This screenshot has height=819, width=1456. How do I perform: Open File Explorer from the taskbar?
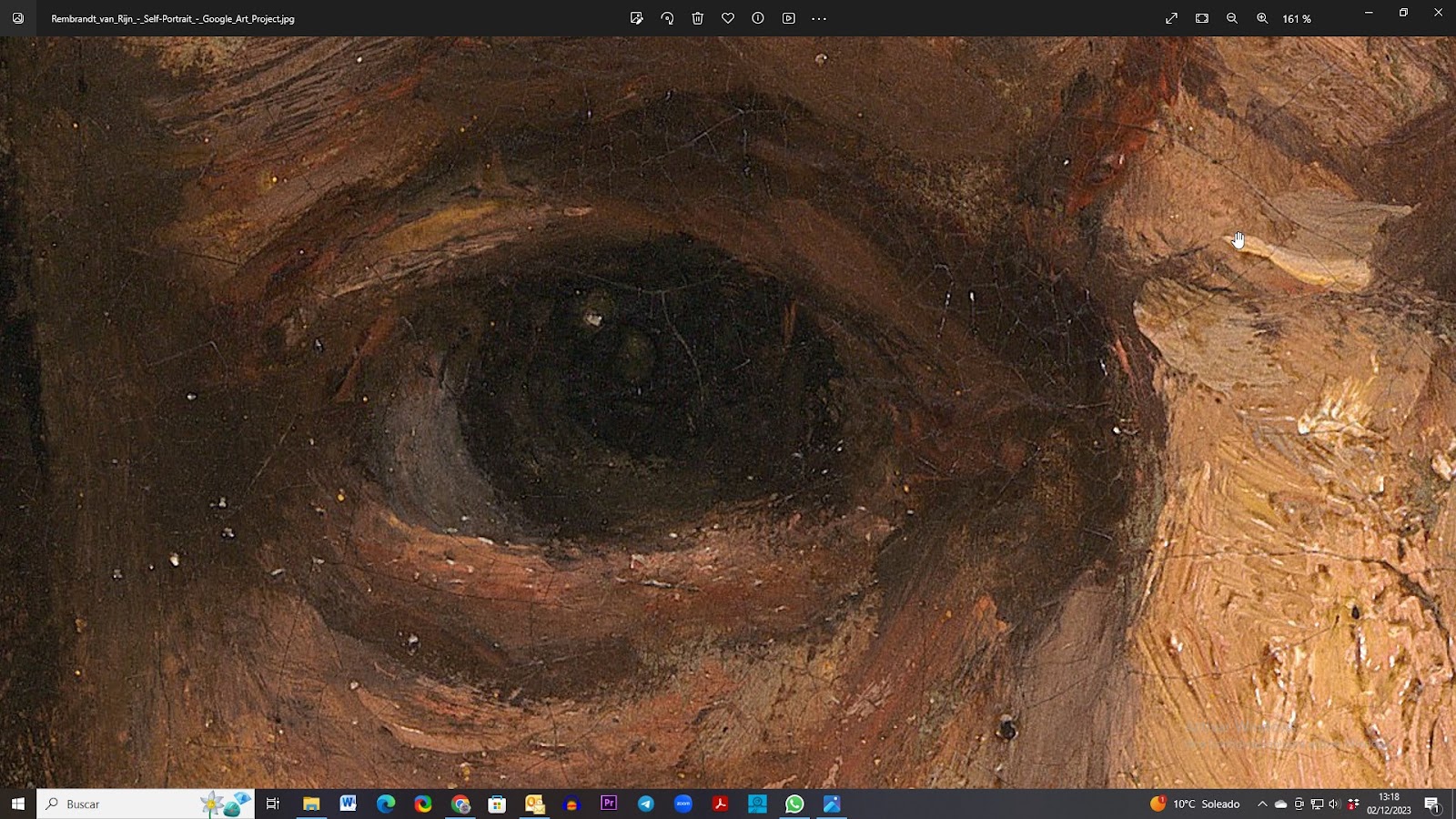[x=311, y=804]
